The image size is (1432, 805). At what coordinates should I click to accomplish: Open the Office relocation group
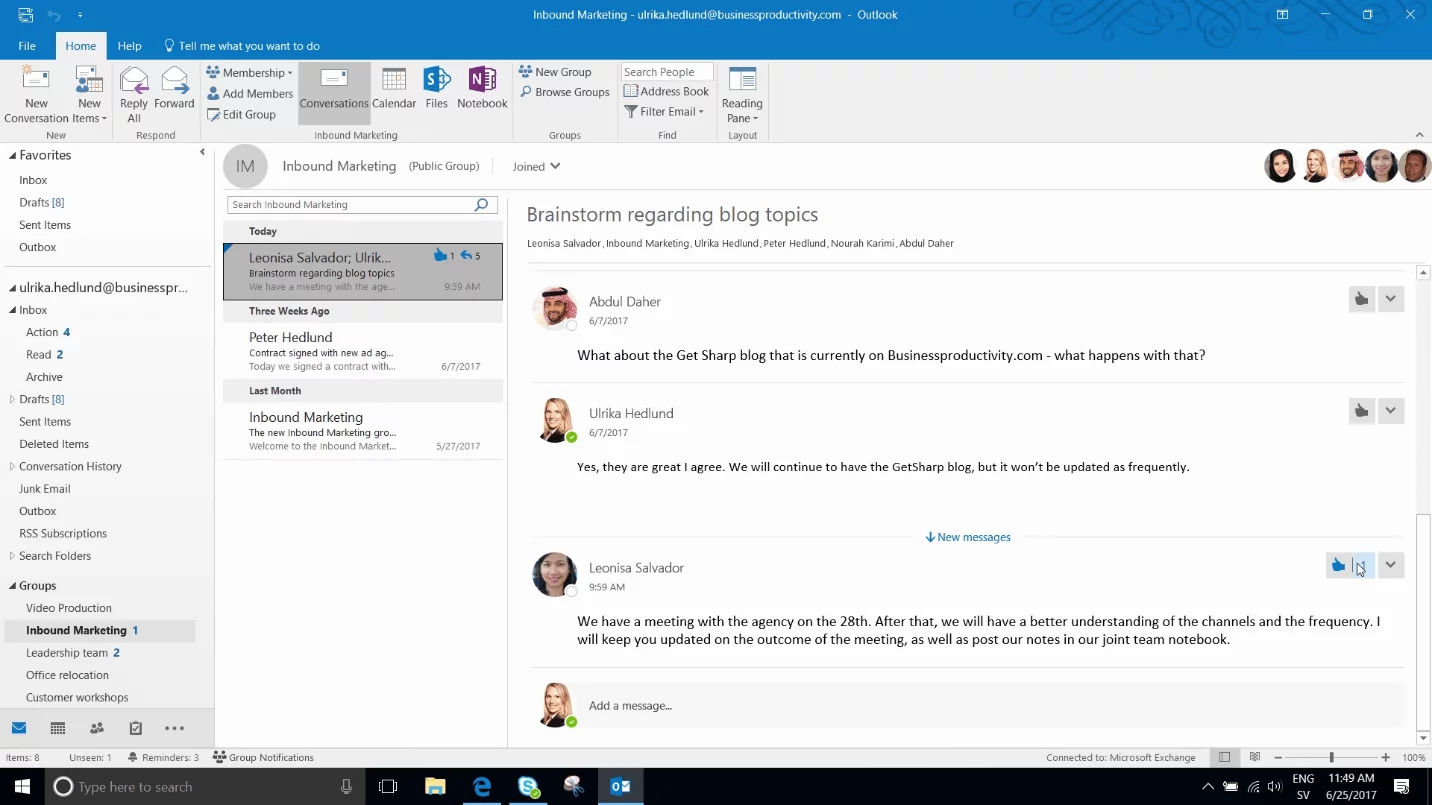click(x=67, y=675)
